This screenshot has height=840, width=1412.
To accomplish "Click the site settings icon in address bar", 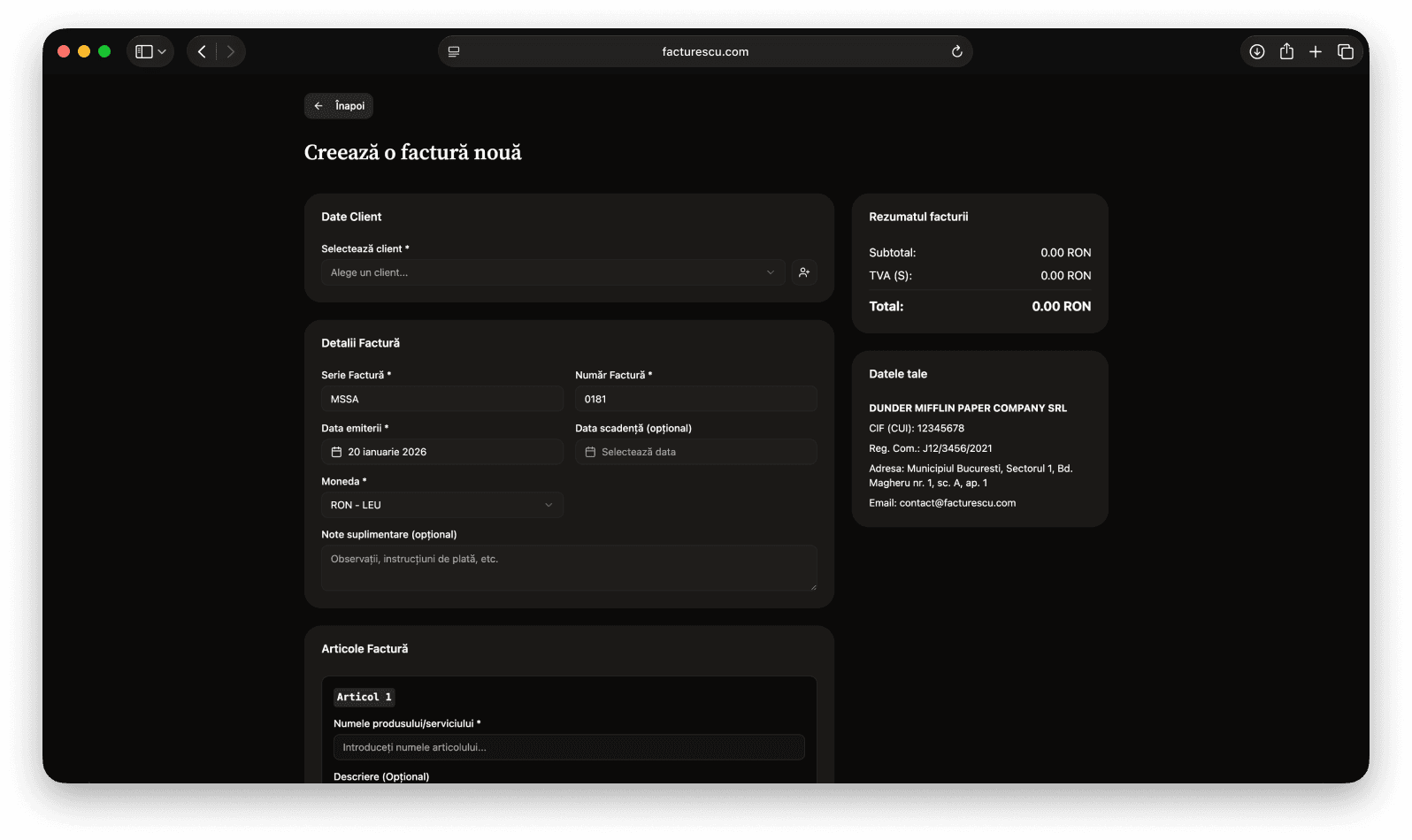I will [x=454, y=51].
